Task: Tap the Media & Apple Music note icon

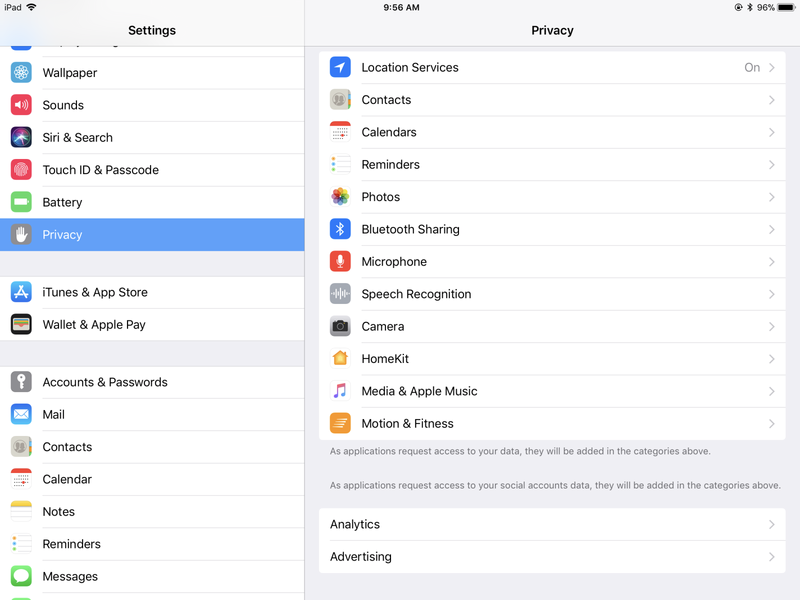Action: (x=340, y=391)
